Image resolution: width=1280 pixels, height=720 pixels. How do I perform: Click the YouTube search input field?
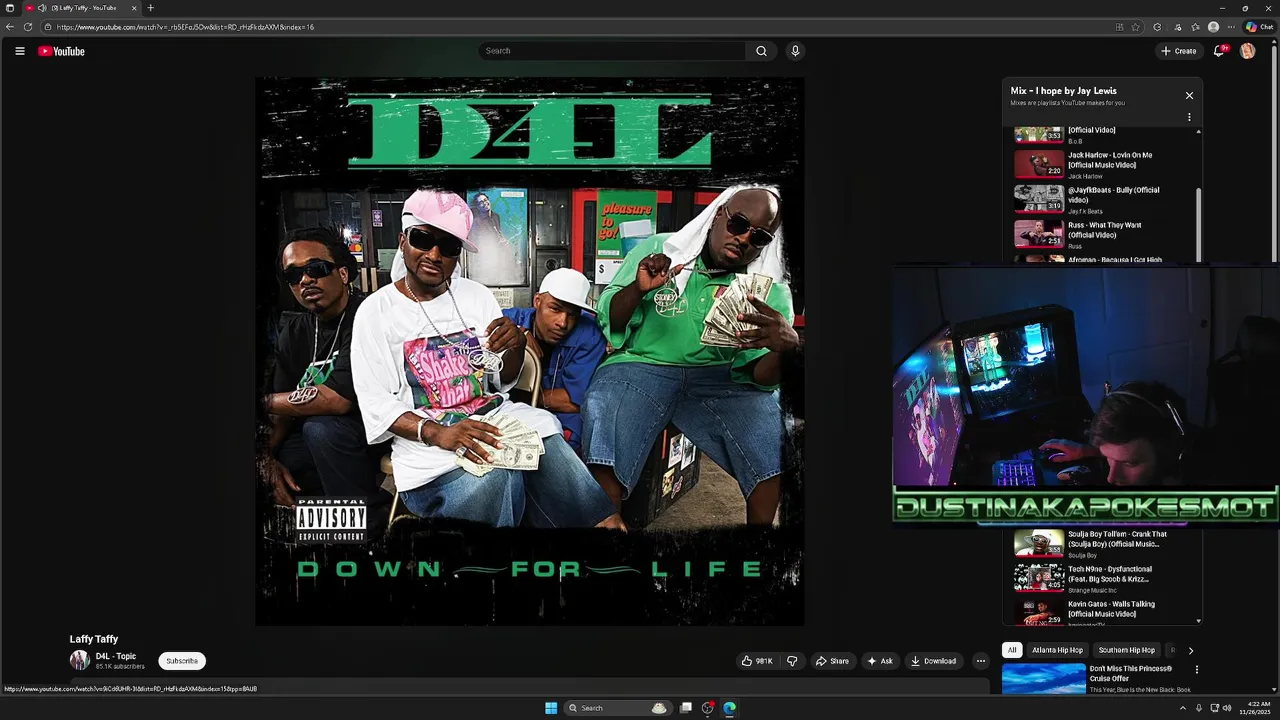(612, 51)
